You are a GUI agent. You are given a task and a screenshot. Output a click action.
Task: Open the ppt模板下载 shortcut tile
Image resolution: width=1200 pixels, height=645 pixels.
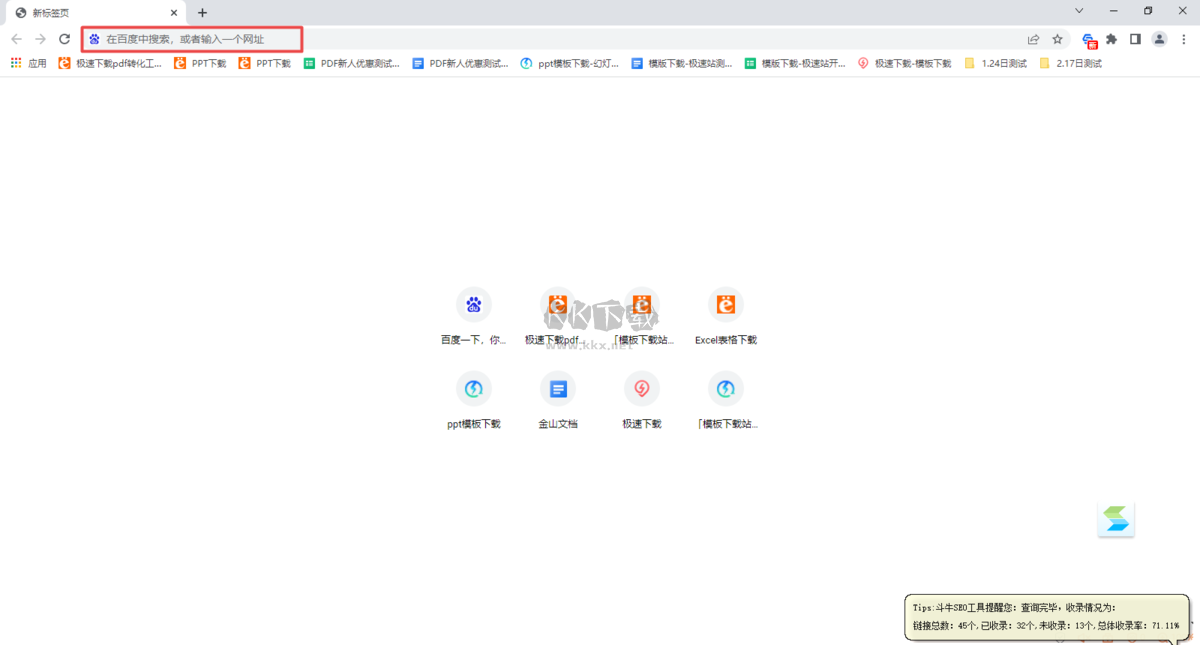click(x=474, y=389)
